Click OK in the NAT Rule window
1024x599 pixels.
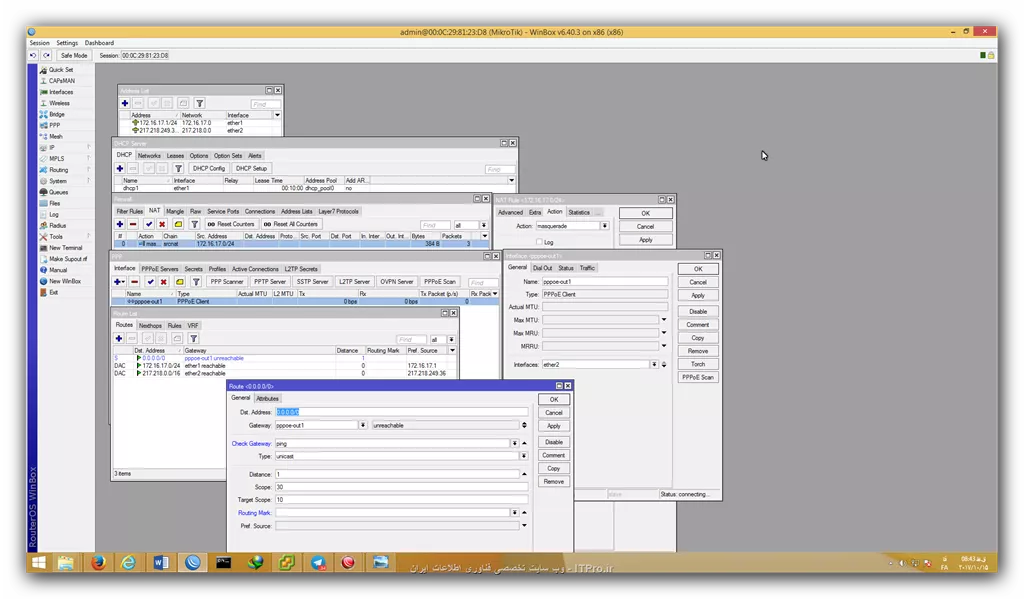[x=645, y=214]
